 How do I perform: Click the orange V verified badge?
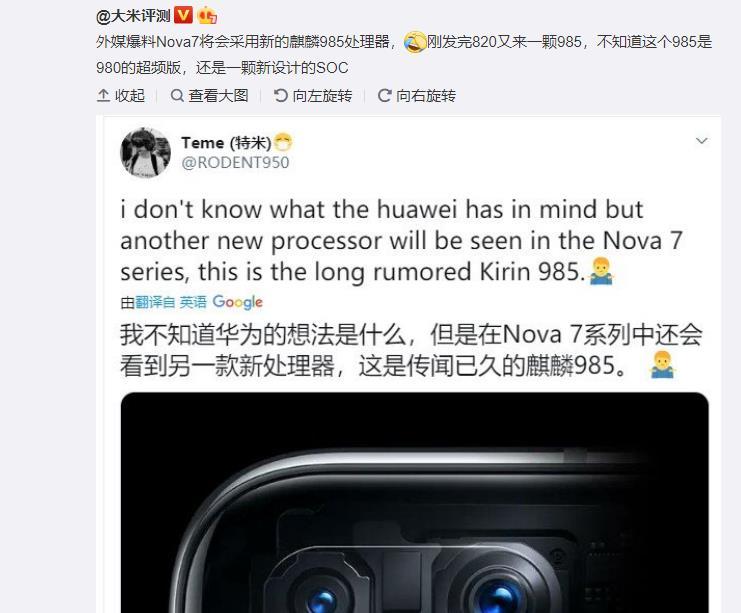(x=183, y=16)
